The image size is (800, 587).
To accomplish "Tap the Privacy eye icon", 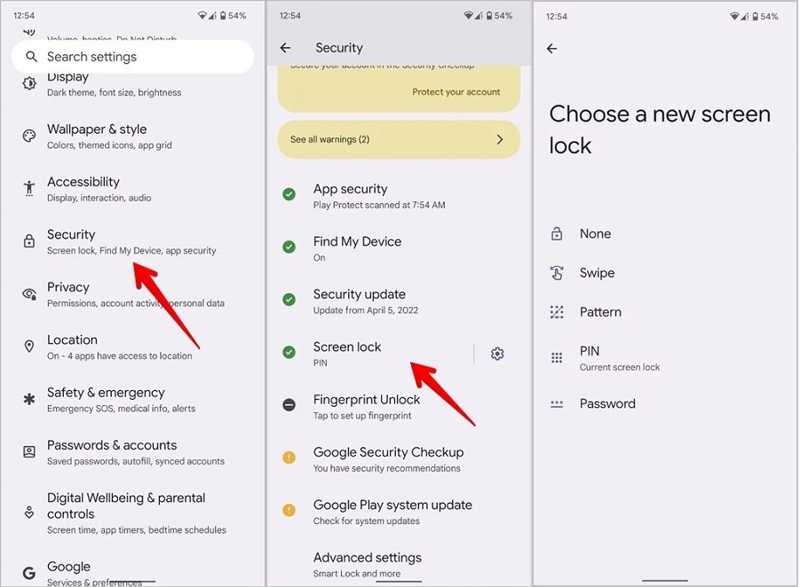I will [x=30, y=294].
